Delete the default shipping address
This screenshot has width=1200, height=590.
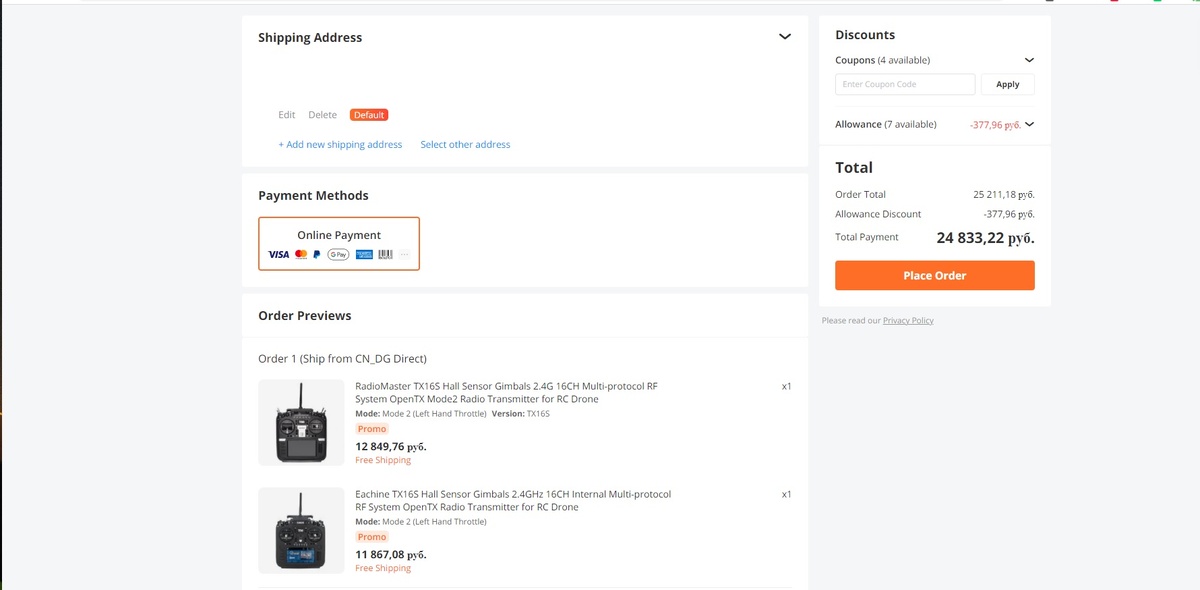tap(322, 115)
